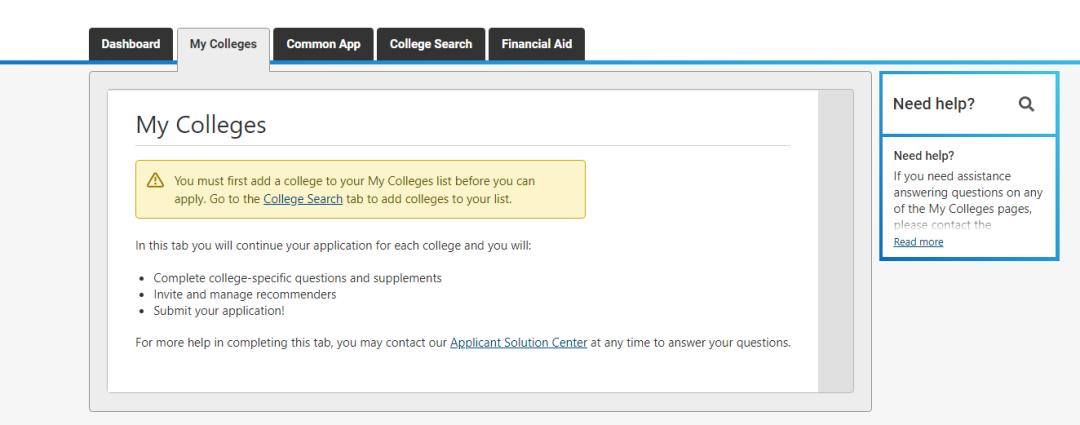Click the Invite and manage recommenders bullet
The image size is (1080, 425).
(244, 294)
